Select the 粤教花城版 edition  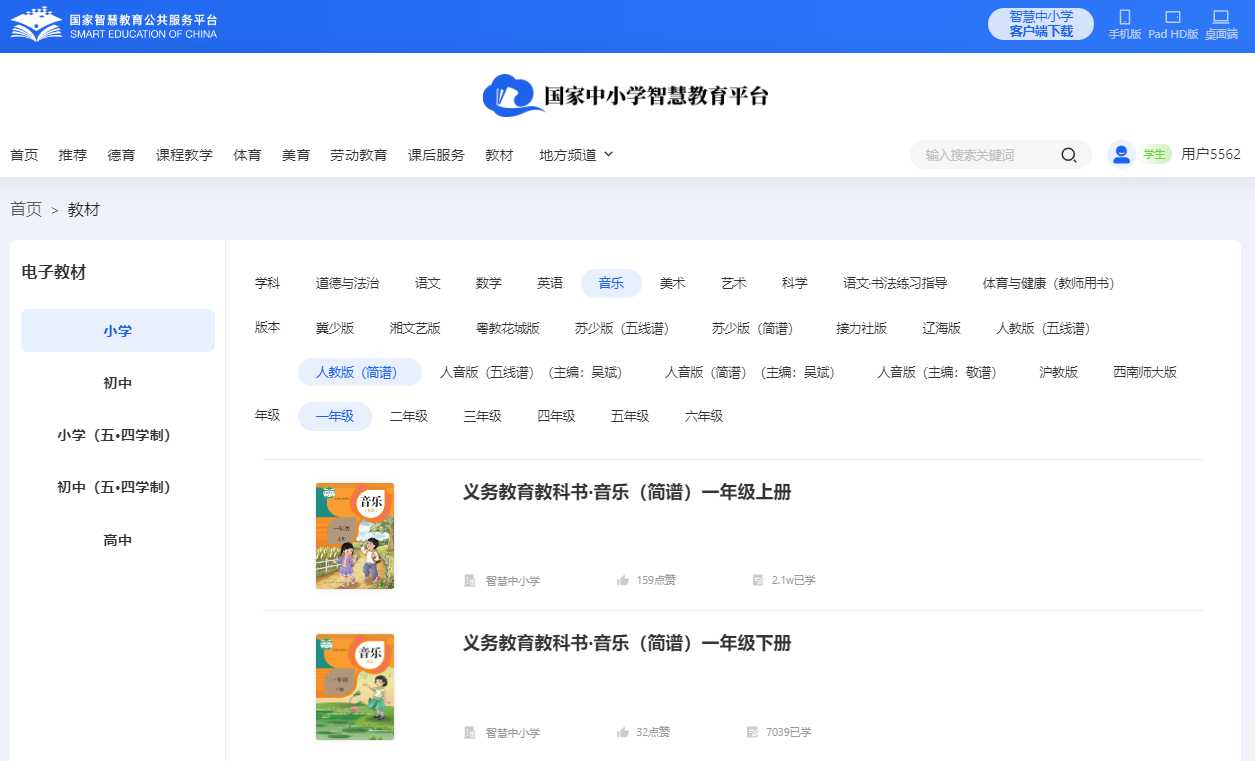[x=507, y=328]
